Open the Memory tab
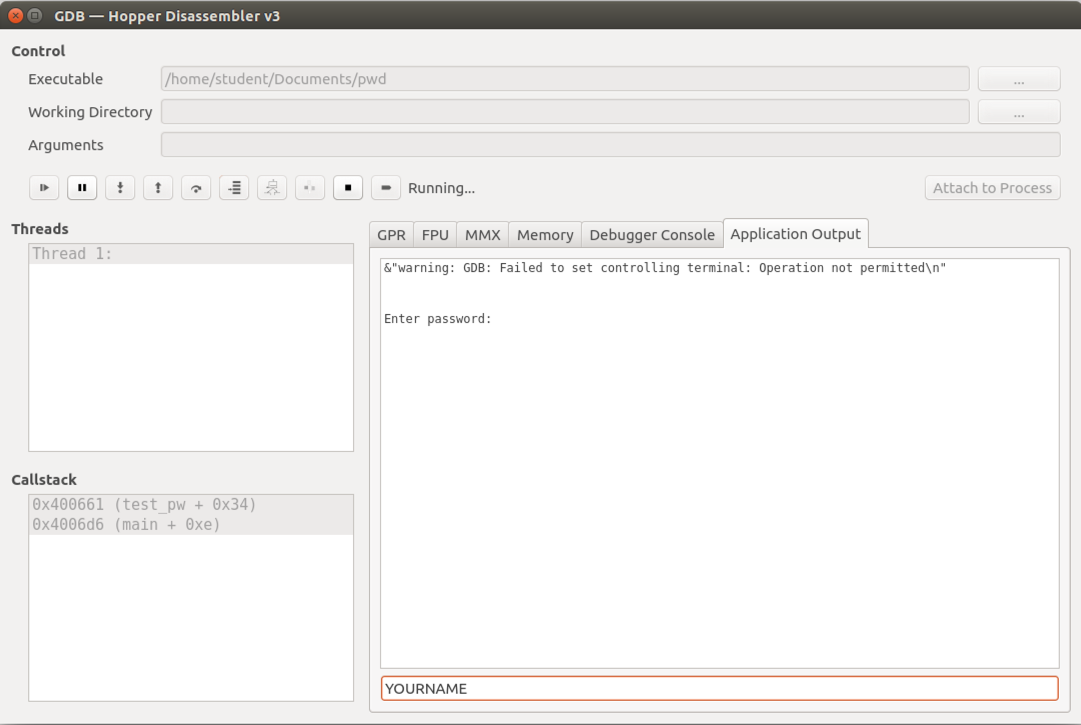 [545, 235]
